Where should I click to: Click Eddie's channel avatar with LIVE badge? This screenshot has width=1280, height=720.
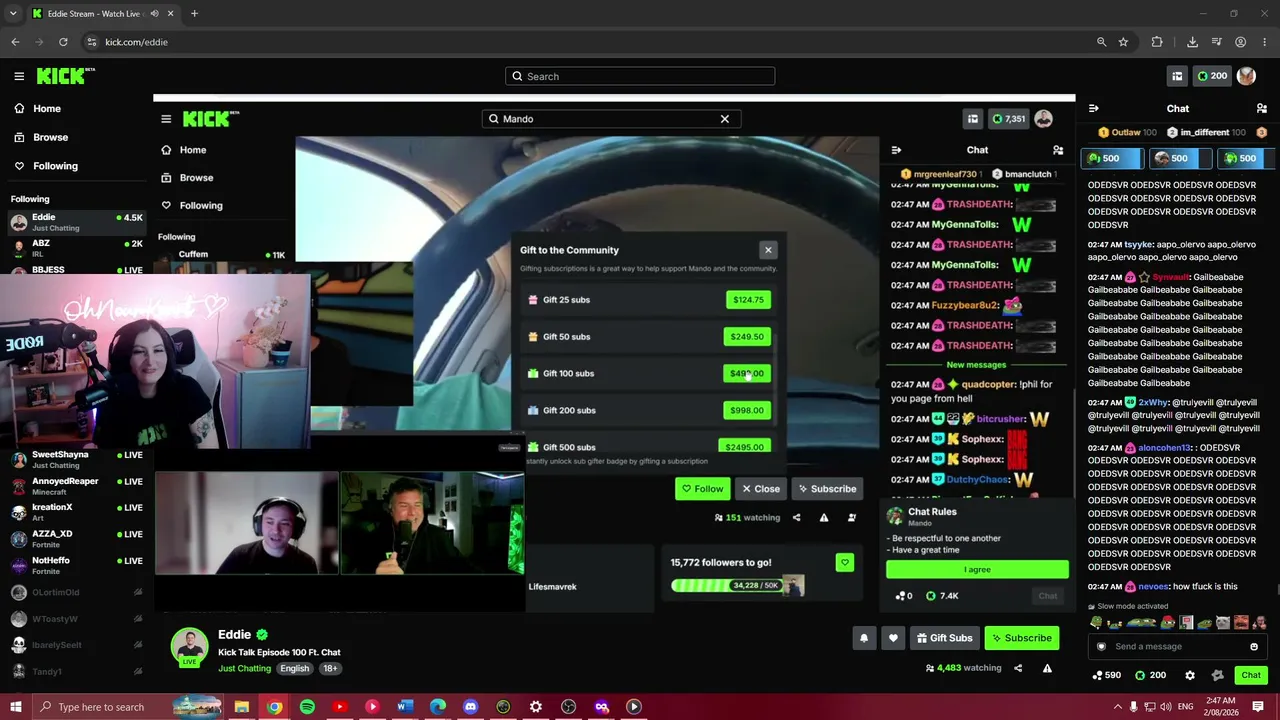pyautogui.click(x=189, y=647)
